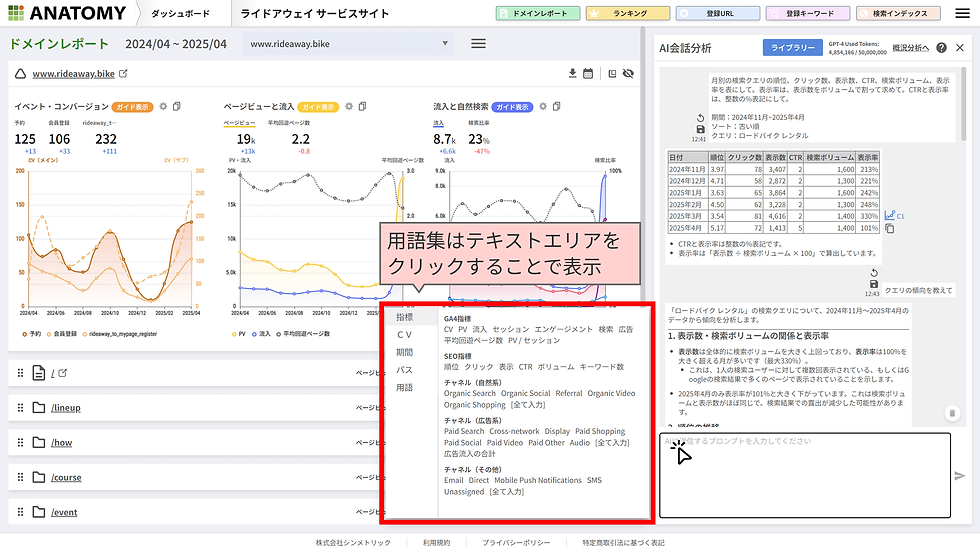Open the top-right hamburger main menu
The image size is (980, 551).
[x=962, y=13]
